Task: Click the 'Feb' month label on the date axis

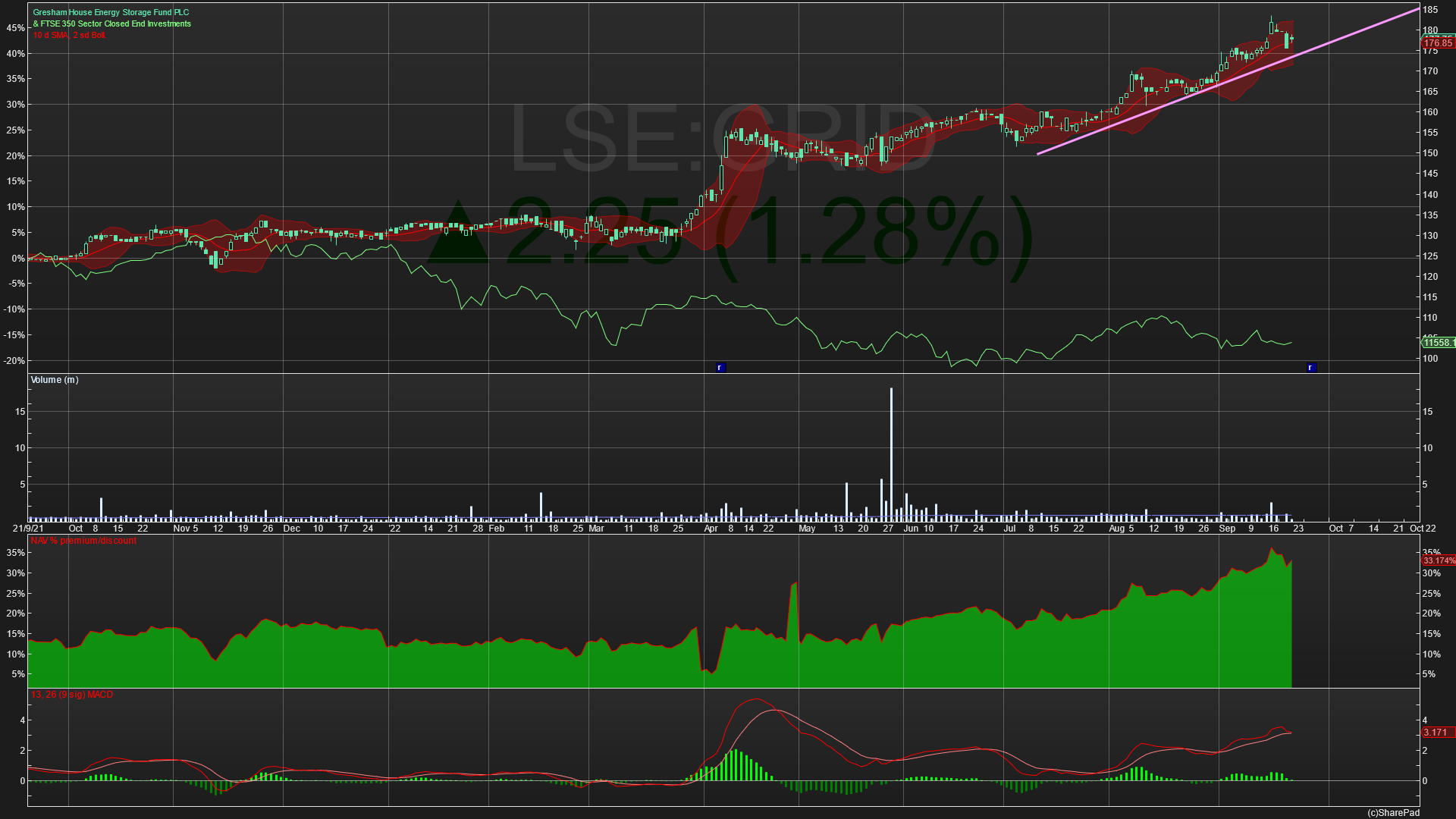Action: (496, 529)
